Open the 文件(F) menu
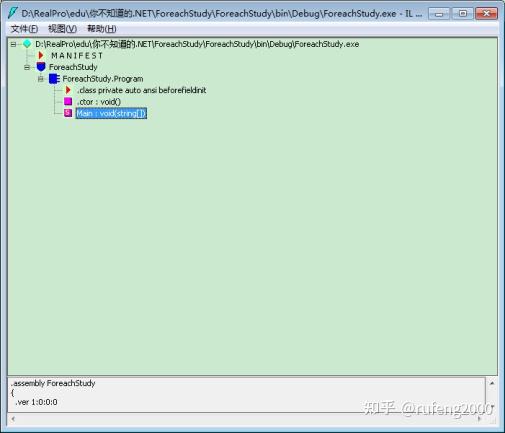The width and height of the screenshot is (505, 433). (24, 29)
